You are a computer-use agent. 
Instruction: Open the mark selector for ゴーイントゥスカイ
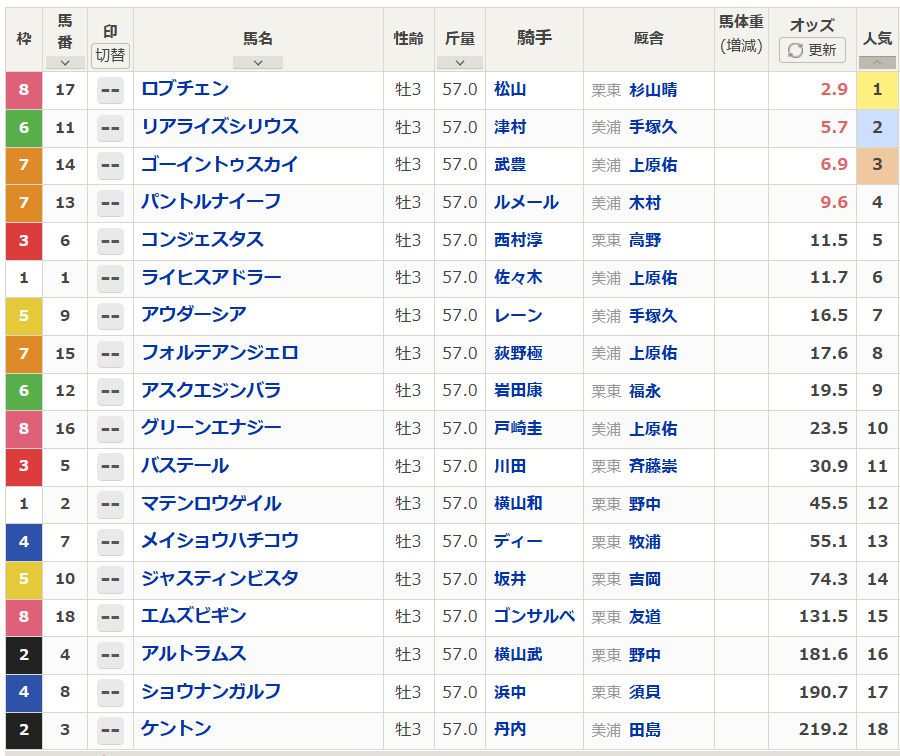coord(110,165)
